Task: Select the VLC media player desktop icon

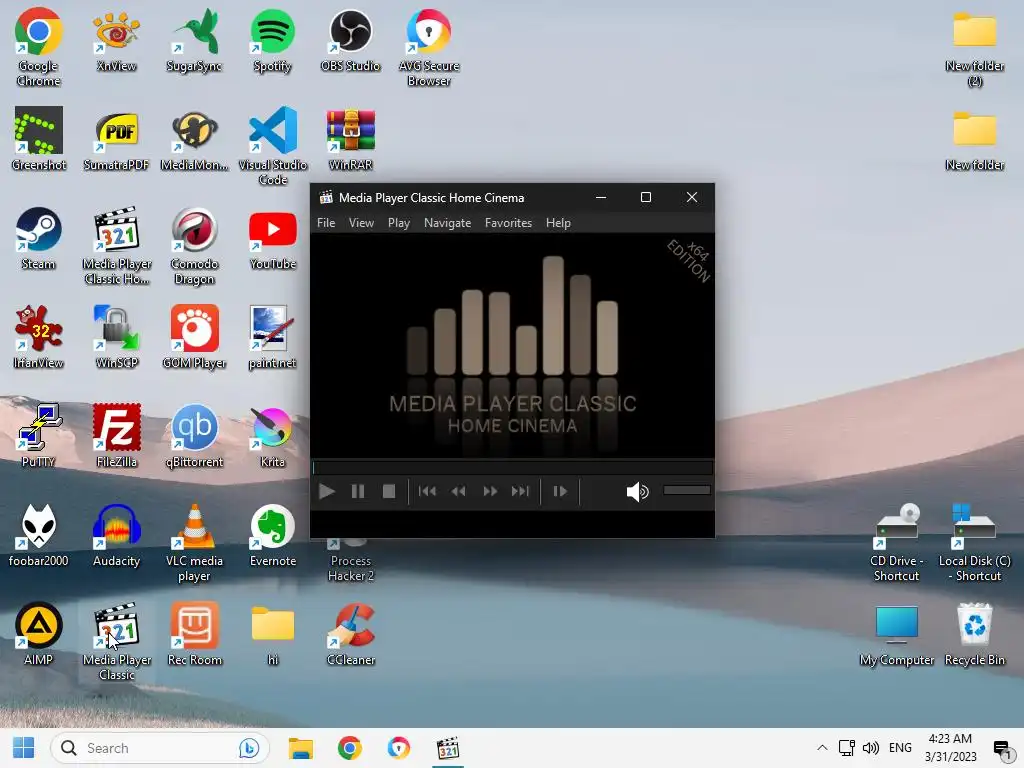Action: tap(194, 542)
